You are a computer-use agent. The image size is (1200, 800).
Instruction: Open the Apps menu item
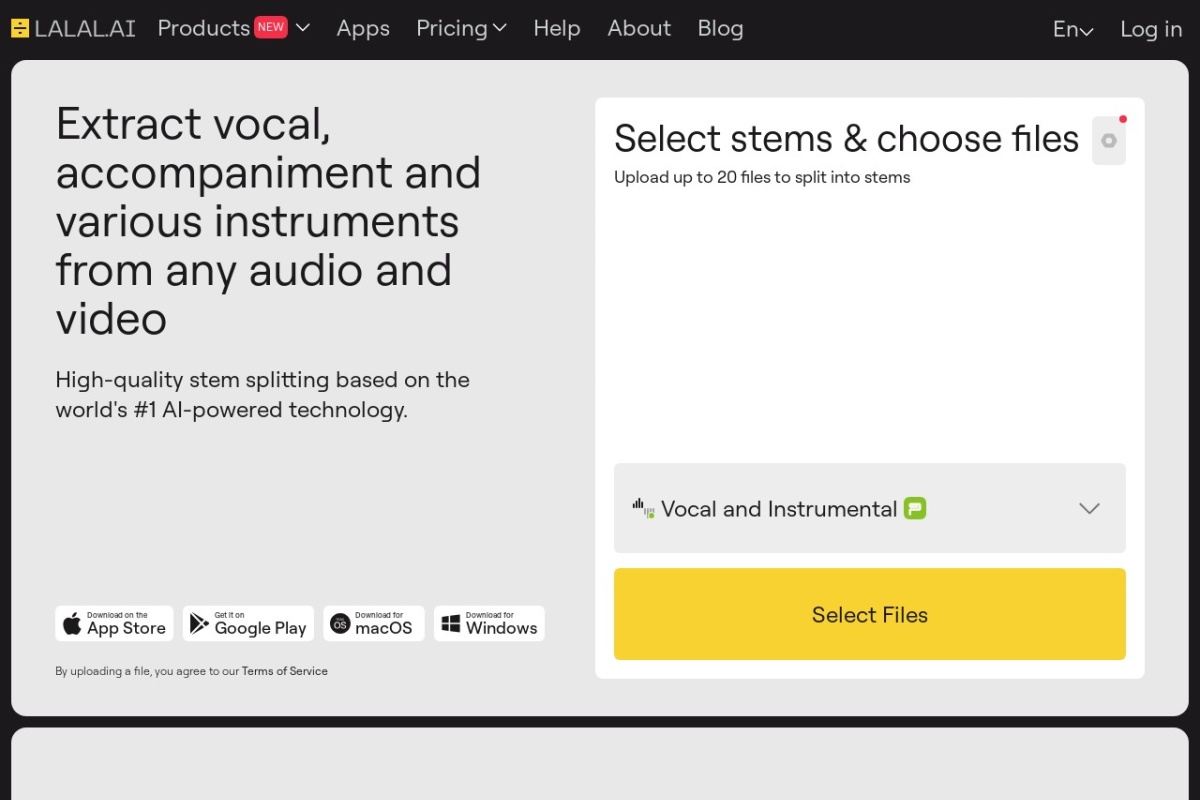pyautogui.click(x=363, y=29)
